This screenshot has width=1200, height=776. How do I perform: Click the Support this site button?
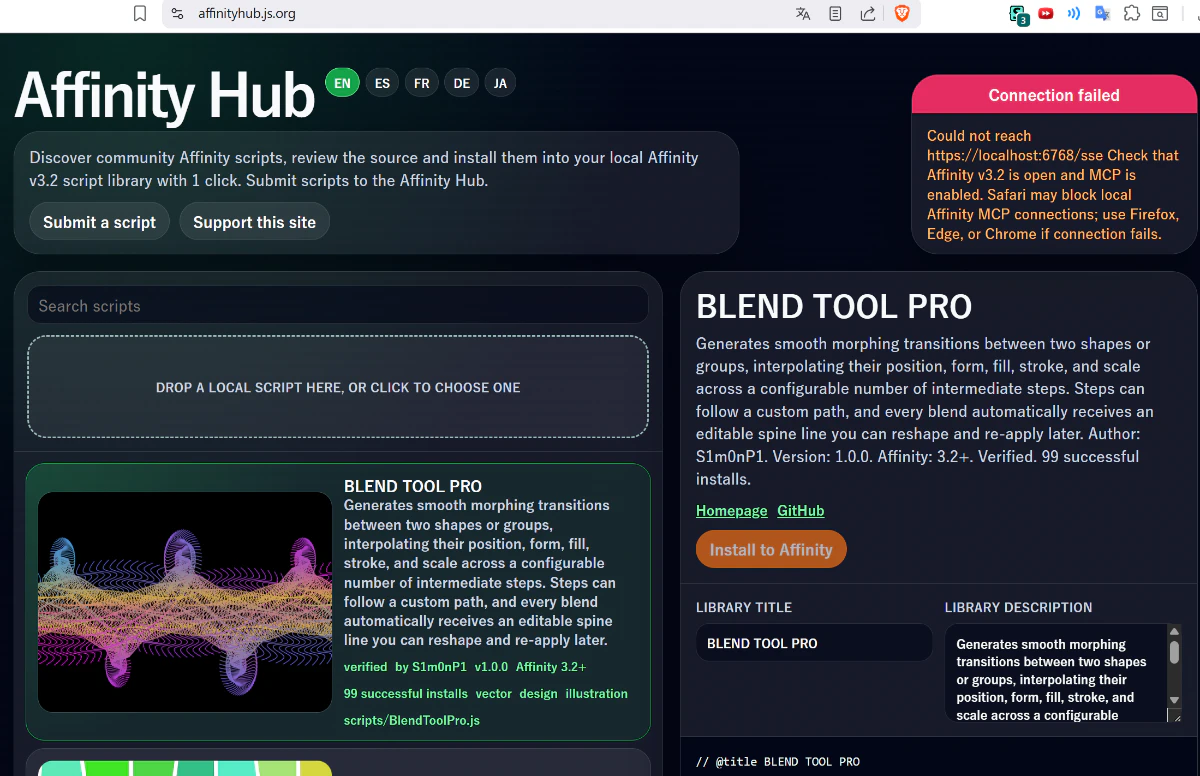click(x=254, y=222)
